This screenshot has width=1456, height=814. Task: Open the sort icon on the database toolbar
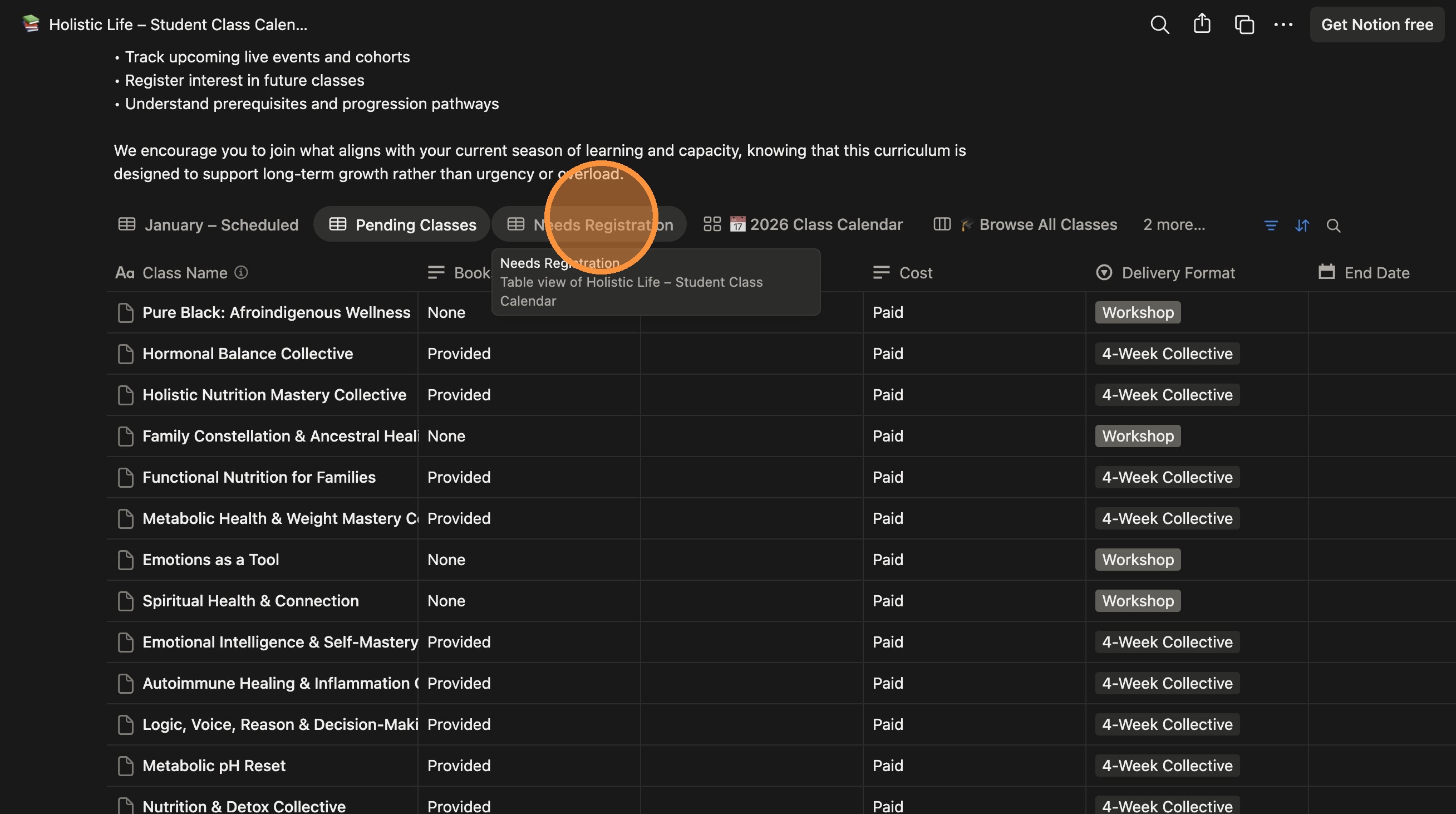(x=1302, y=225)
